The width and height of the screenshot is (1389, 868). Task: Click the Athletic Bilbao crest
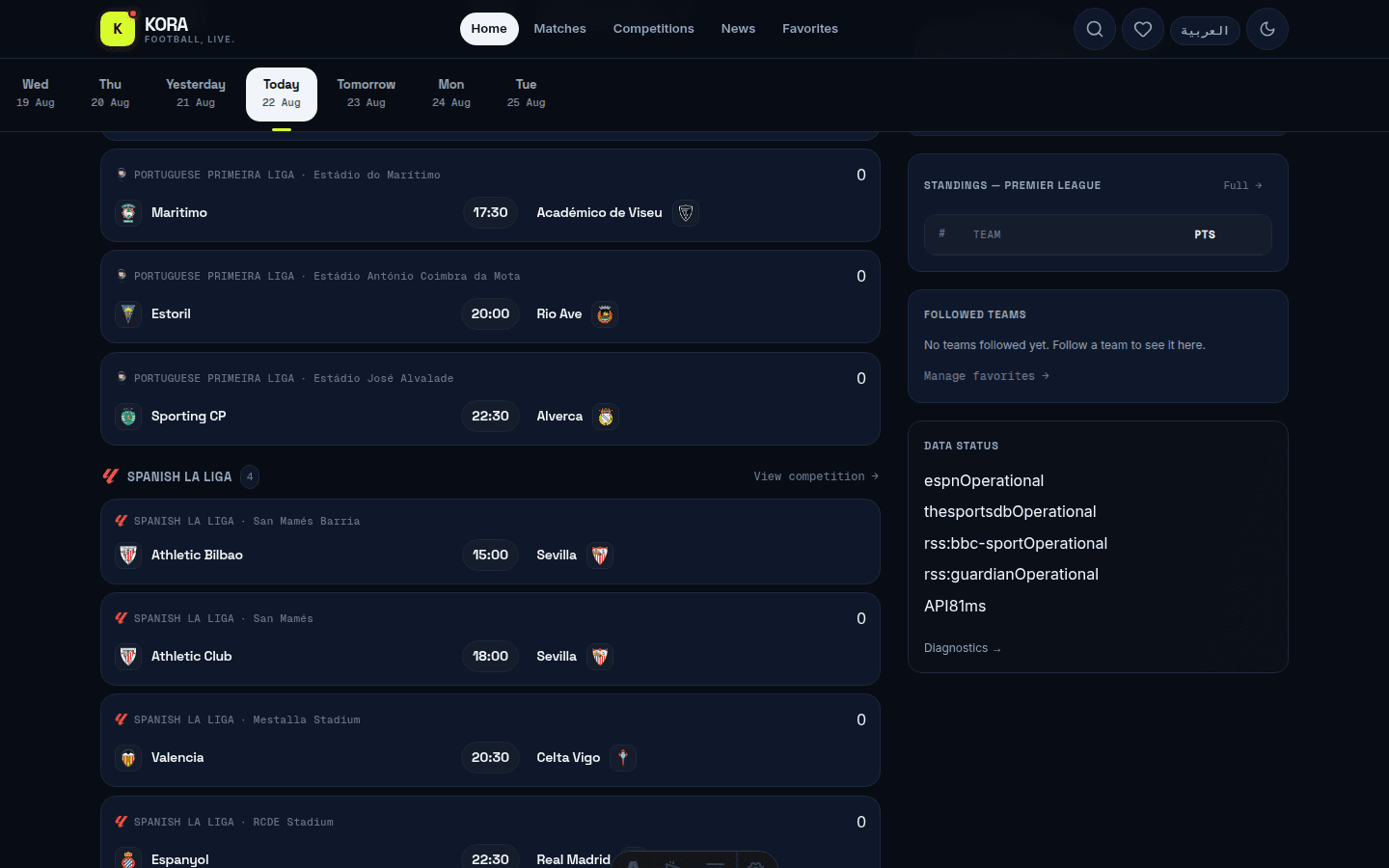point(128,556)
